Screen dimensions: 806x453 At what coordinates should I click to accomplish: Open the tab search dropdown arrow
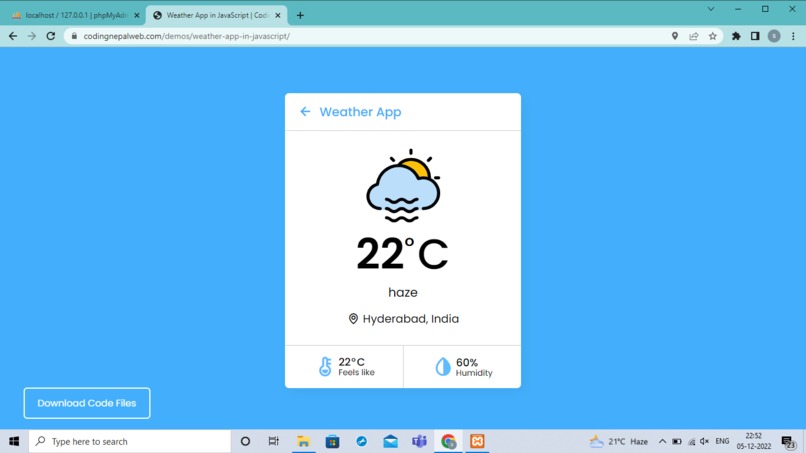(x=711, y=9)
